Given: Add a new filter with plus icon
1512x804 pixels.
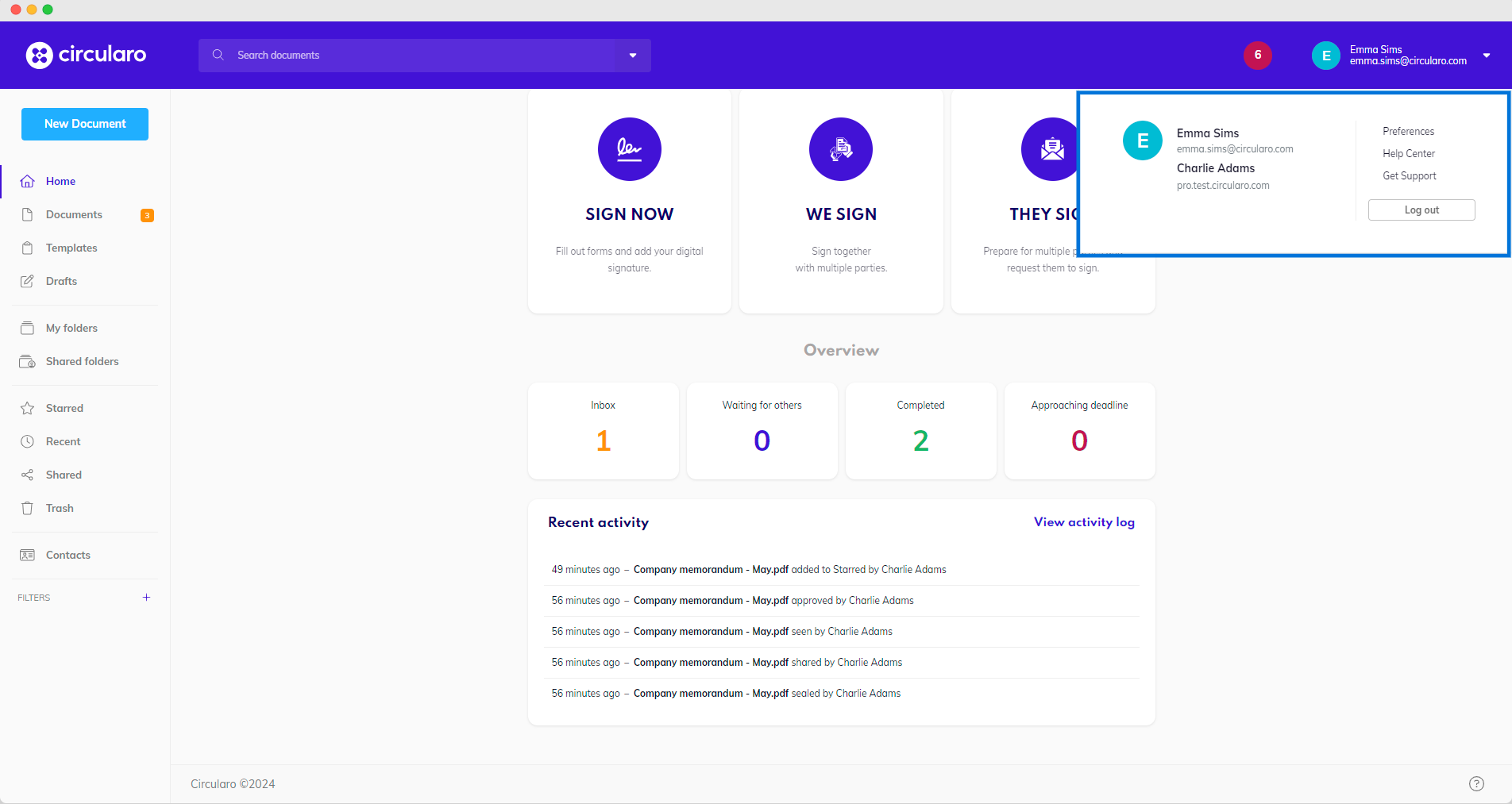Looking at the screenshot, I should (x=146, y=597).
